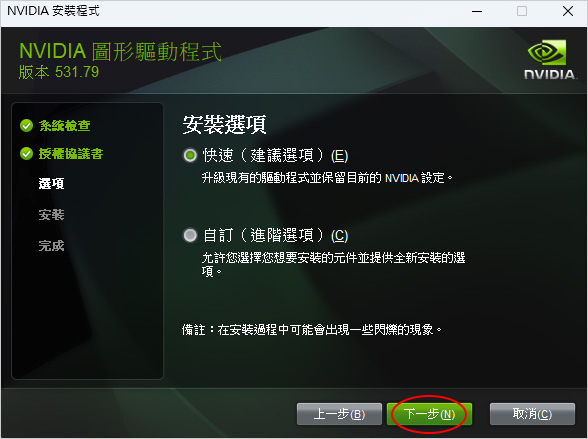Screen dimensions: 588x439
Task: Click the 版本 531.79 version text
Action: pos(59,72)
